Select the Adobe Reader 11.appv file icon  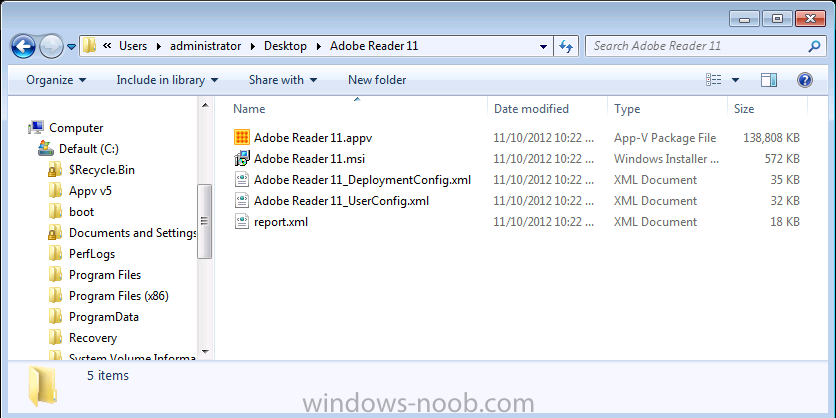(x=242, y=138)
